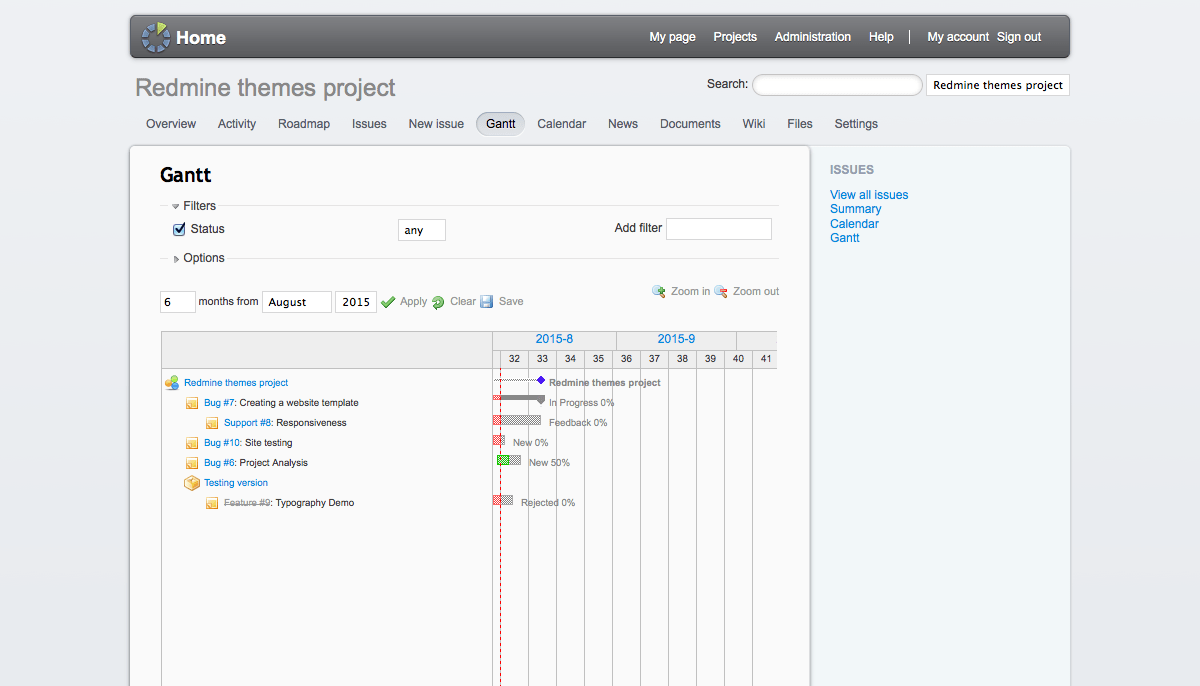The width and height of the screenshot is (1200, 686).
Task: Open the Activity tab
Action: click(x=237, y=124)
